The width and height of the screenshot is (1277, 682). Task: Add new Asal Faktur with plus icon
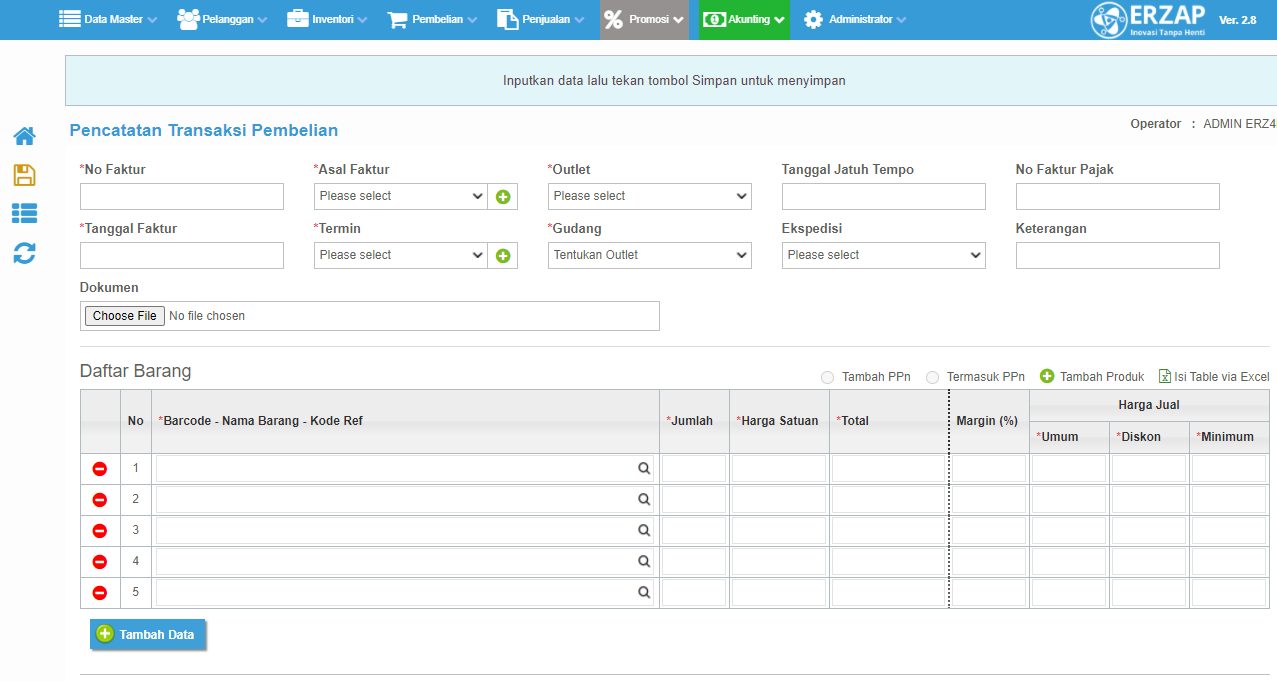(x=503, y=197)
